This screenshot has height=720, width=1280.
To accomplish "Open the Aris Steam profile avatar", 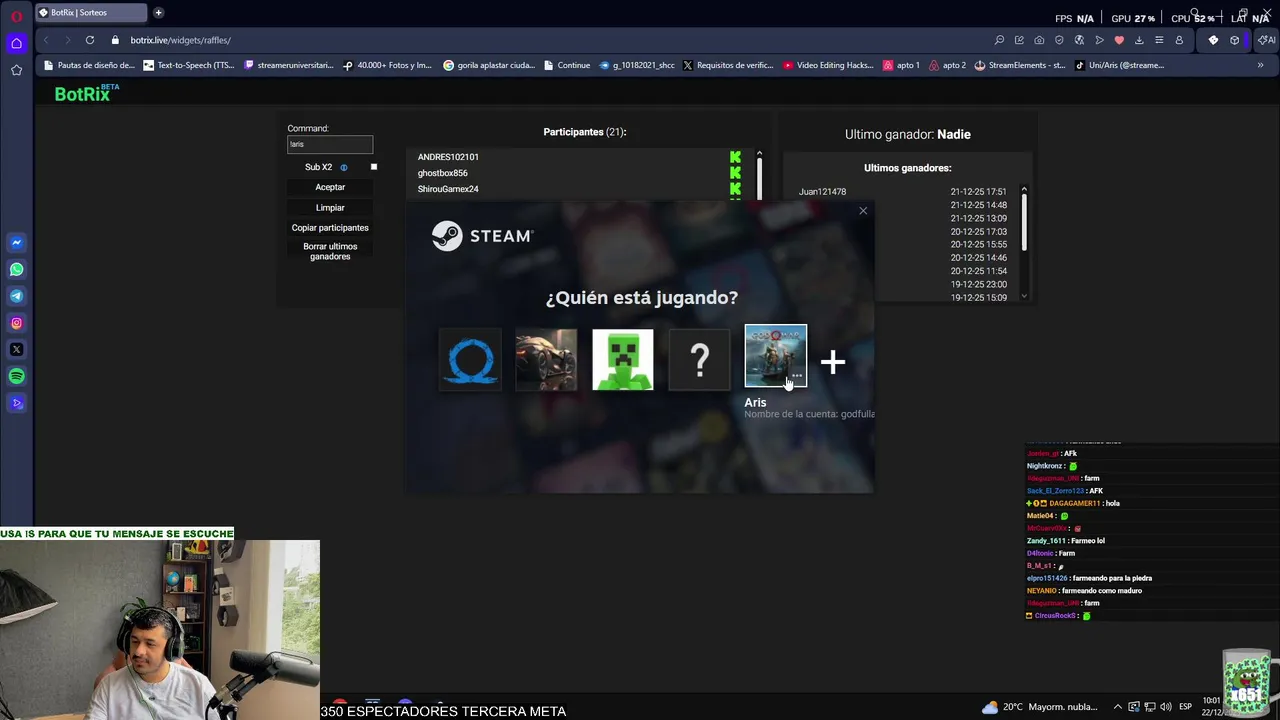I will pyautogui.click(x=775, y=355).
